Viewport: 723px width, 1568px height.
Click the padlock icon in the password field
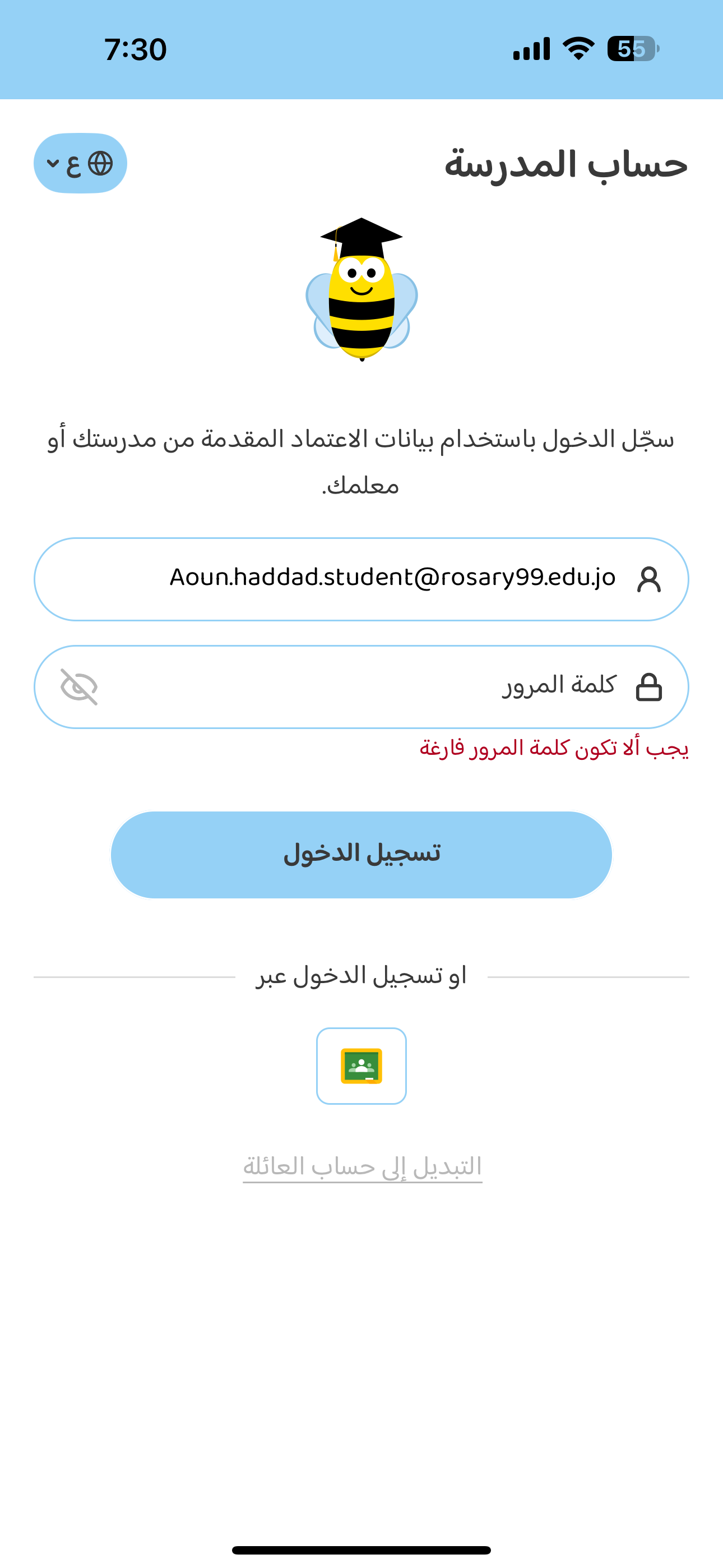(x=649, y=687)
